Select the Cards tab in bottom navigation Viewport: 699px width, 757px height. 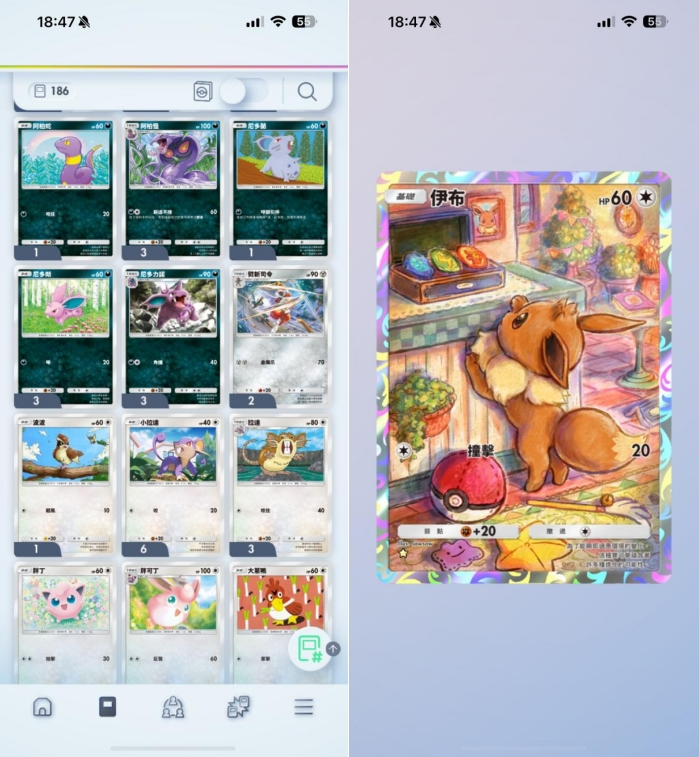click(x=107, y=707)
